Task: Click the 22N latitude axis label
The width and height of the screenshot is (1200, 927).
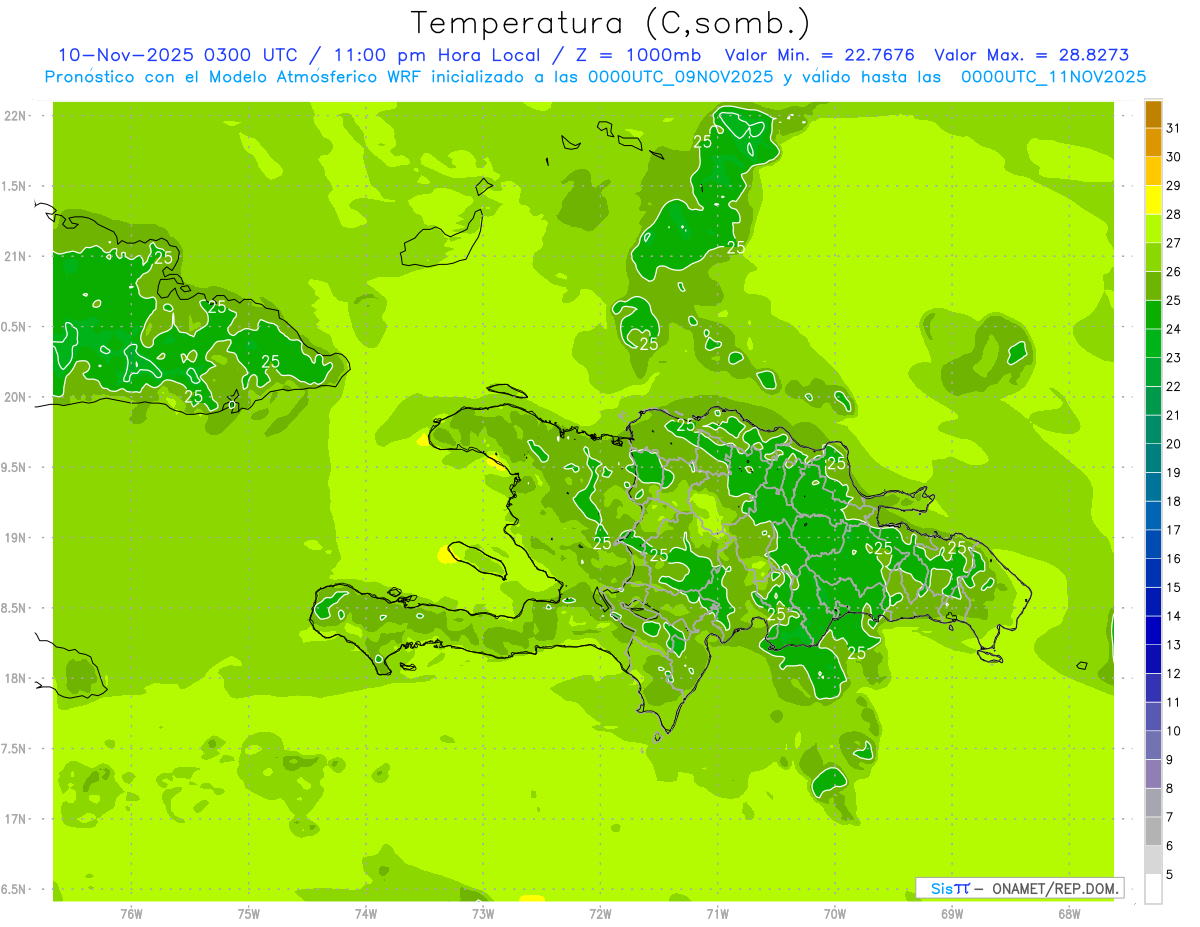Action: [15, 116]
